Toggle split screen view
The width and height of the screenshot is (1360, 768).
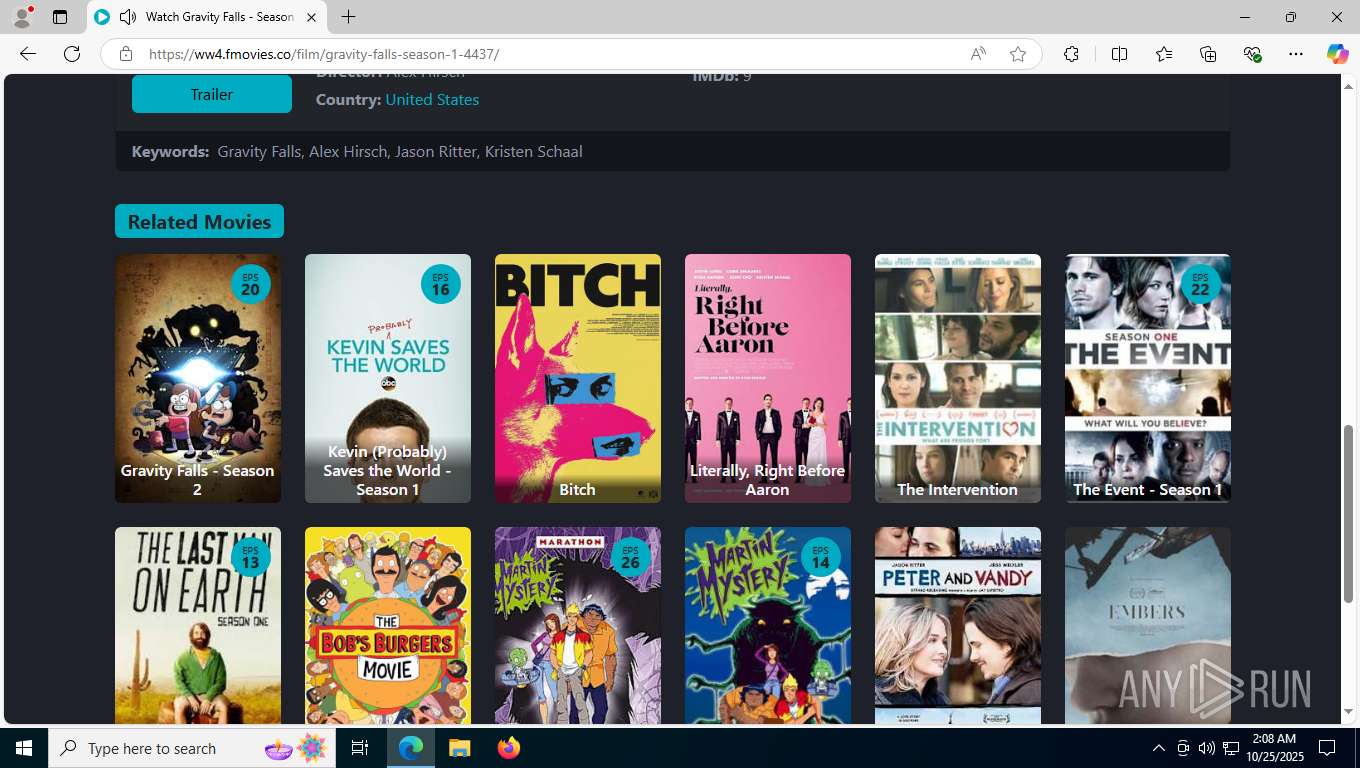pos(1119,54)
